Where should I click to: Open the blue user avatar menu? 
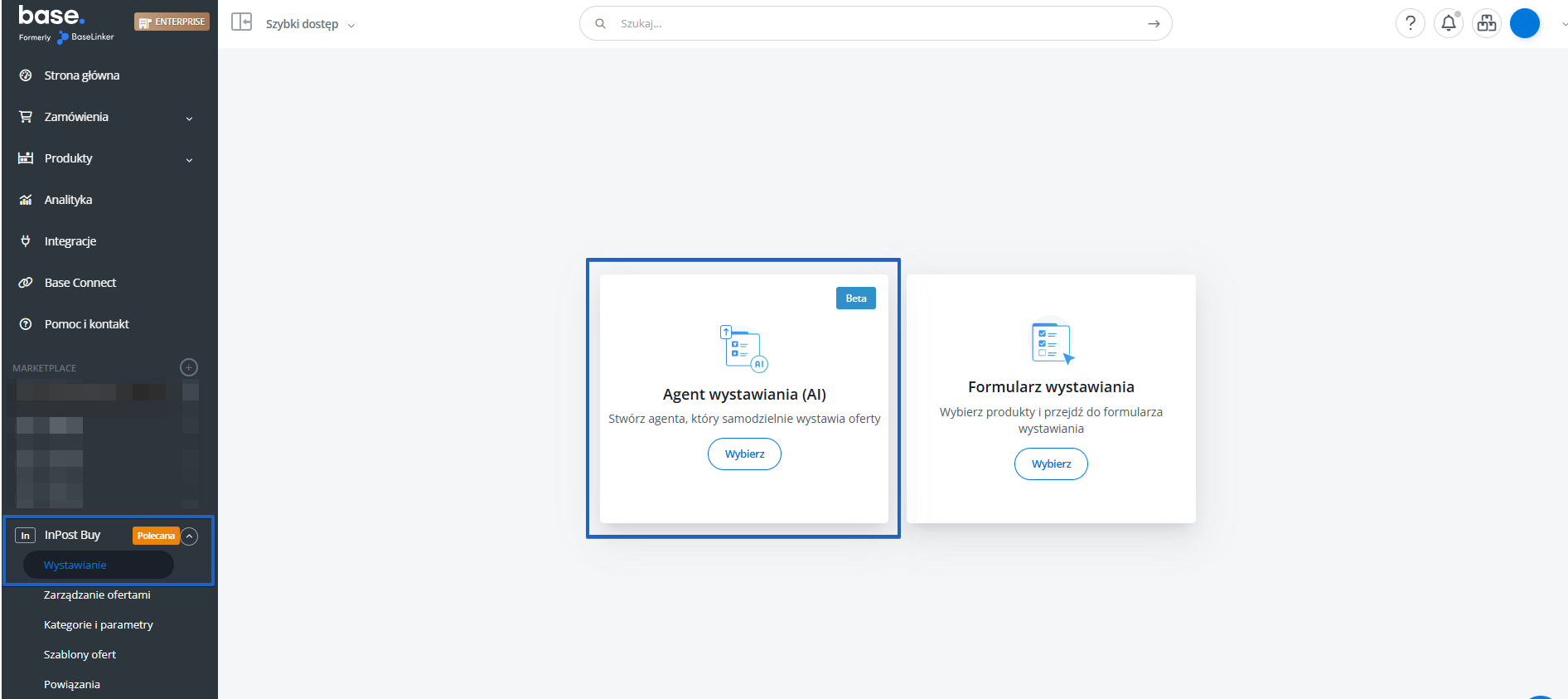[x=1524, y=24]
